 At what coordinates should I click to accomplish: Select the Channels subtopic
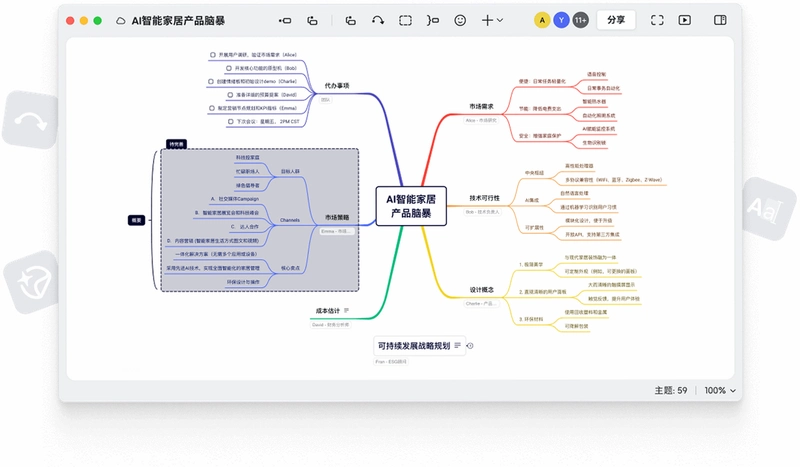coord(290,220)
